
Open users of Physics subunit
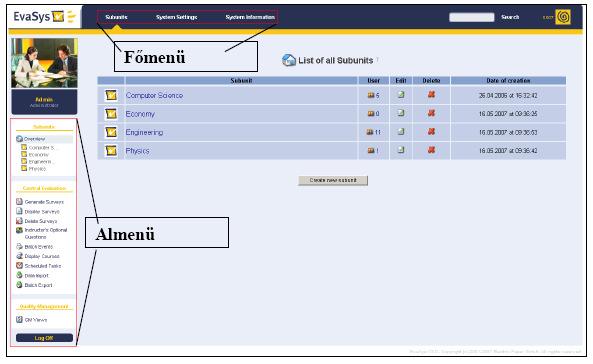click(373, 151)
